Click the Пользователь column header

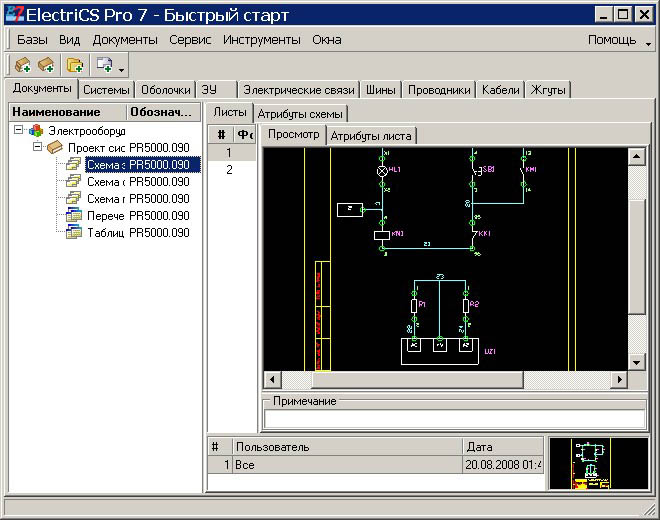(347, 447)
